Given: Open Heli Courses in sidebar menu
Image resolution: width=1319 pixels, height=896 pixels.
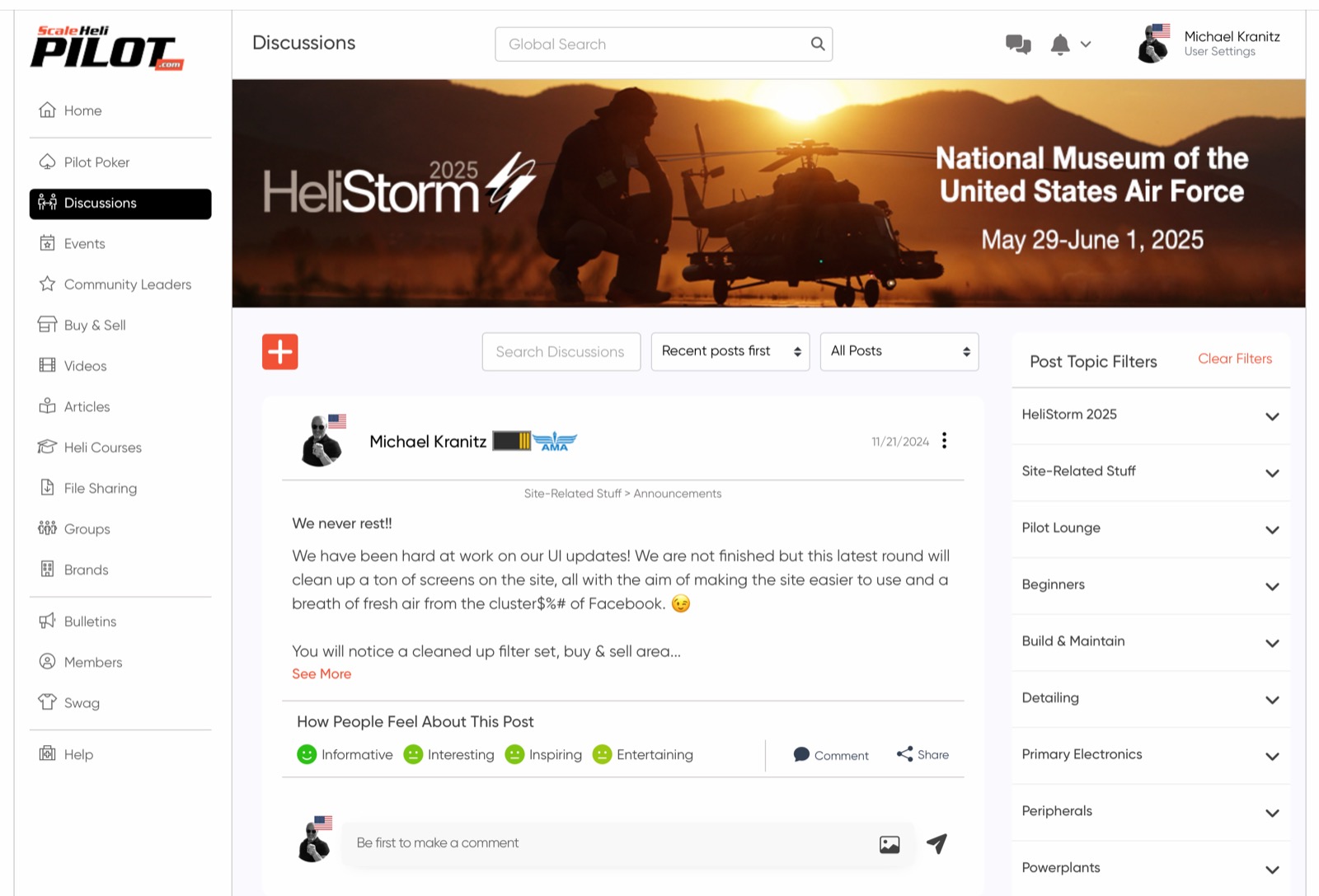Looking at the screenshot, I should click(x=120, y=448).
